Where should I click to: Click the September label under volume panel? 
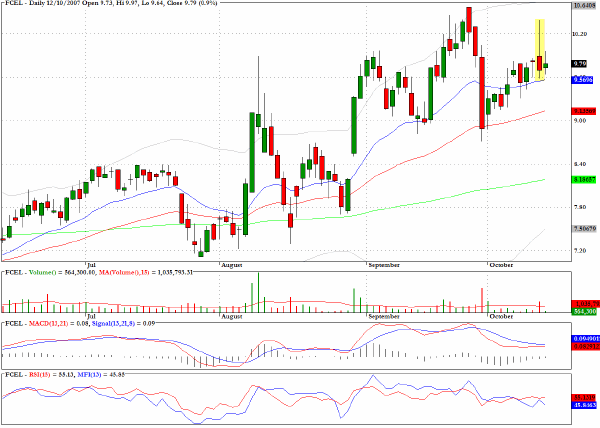pyautogui.click(x=384, y=317)
